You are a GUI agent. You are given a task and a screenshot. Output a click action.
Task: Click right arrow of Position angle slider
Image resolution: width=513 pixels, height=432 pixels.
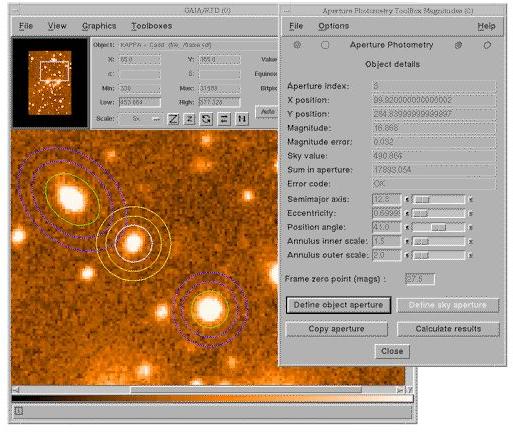click(x=471, y=228)
